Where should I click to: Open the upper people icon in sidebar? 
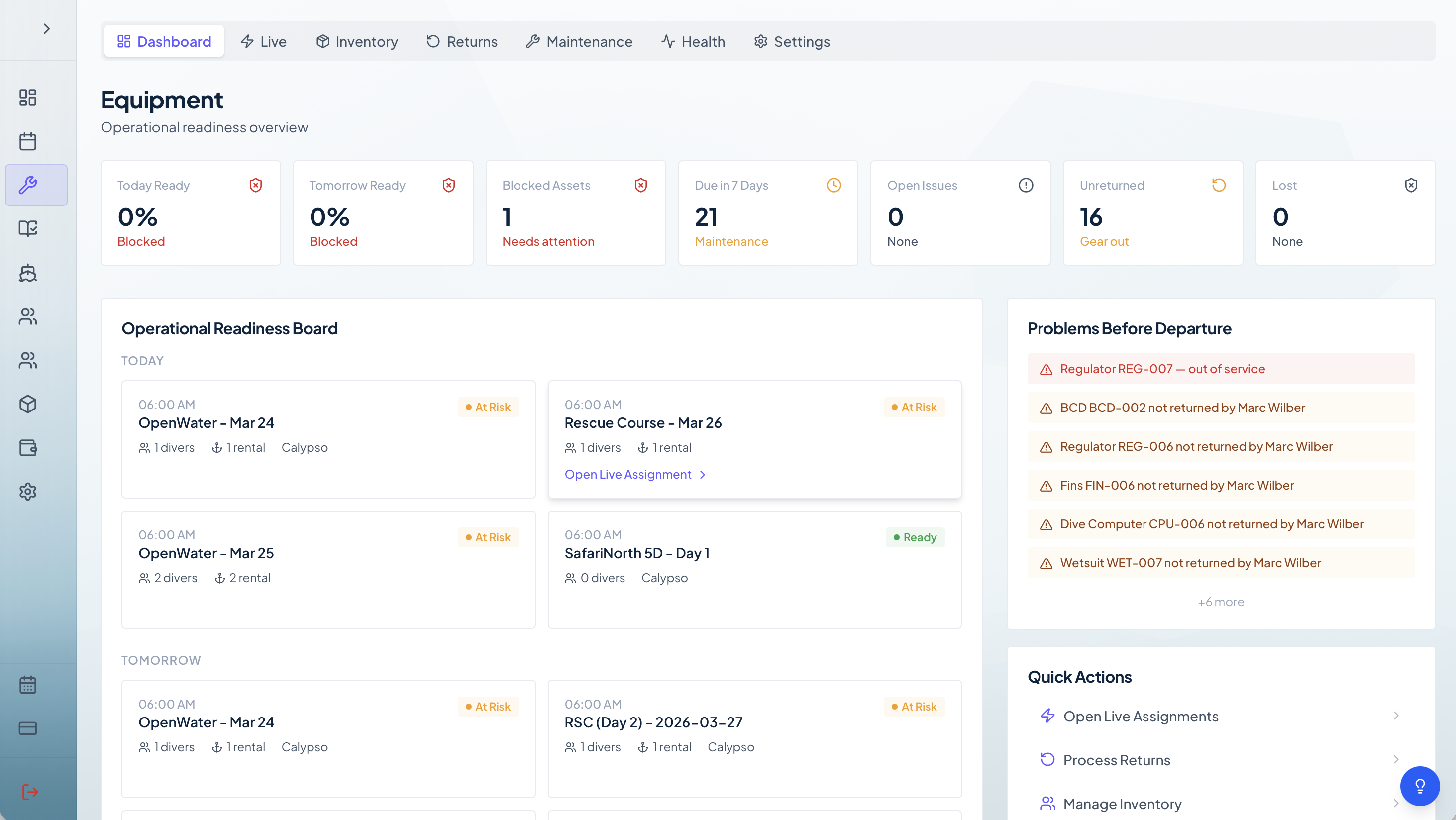point(28,316)
